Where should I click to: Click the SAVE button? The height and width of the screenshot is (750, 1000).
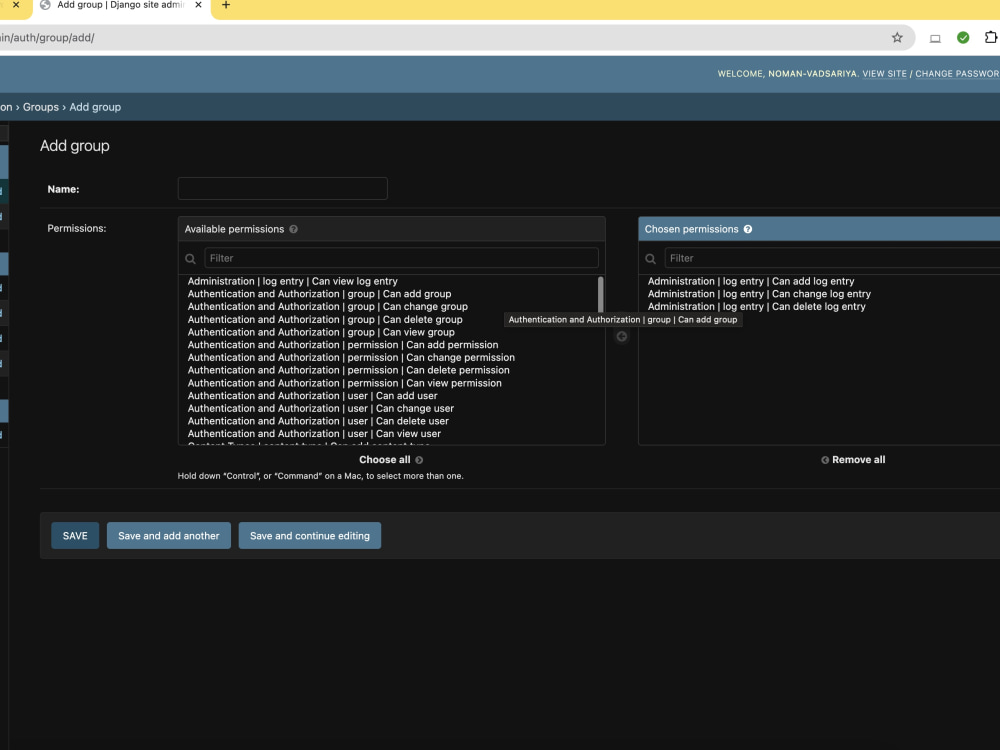click(x=75, y=536)
